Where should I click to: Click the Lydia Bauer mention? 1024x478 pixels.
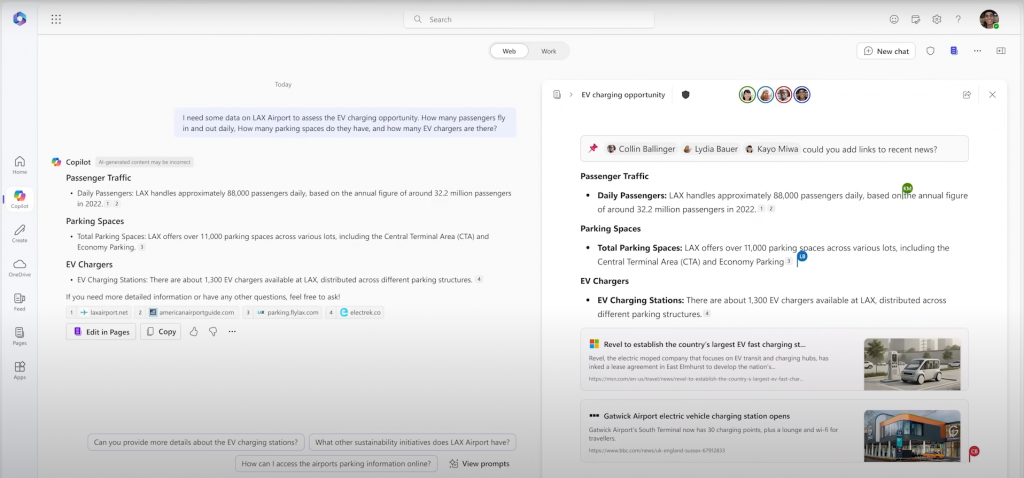(711, 149)
